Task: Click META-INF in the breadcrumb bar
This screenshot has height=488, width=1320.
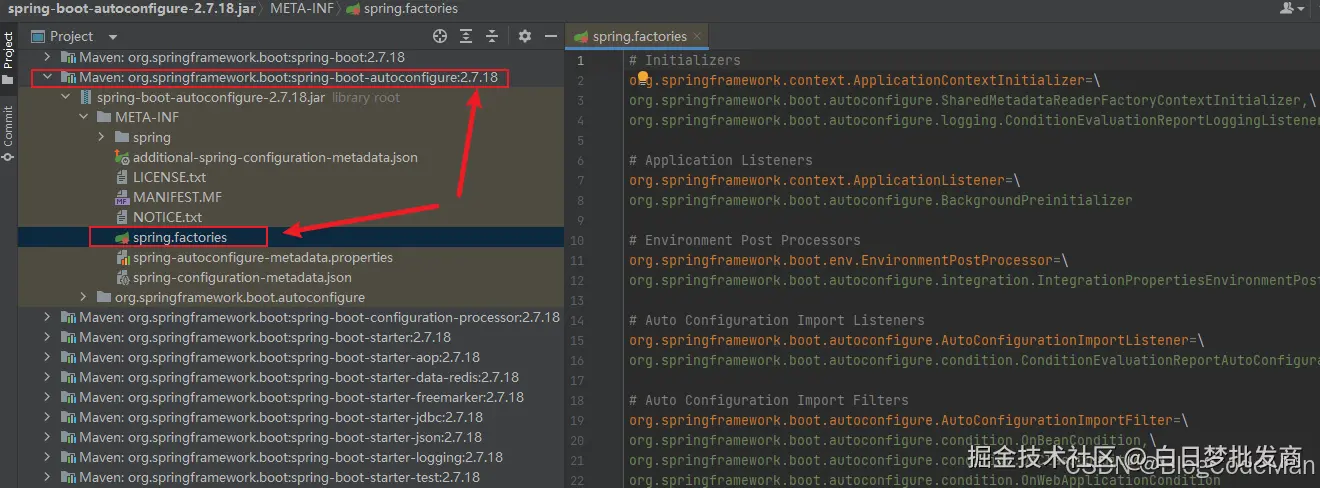Action: [x=302, y=8]
